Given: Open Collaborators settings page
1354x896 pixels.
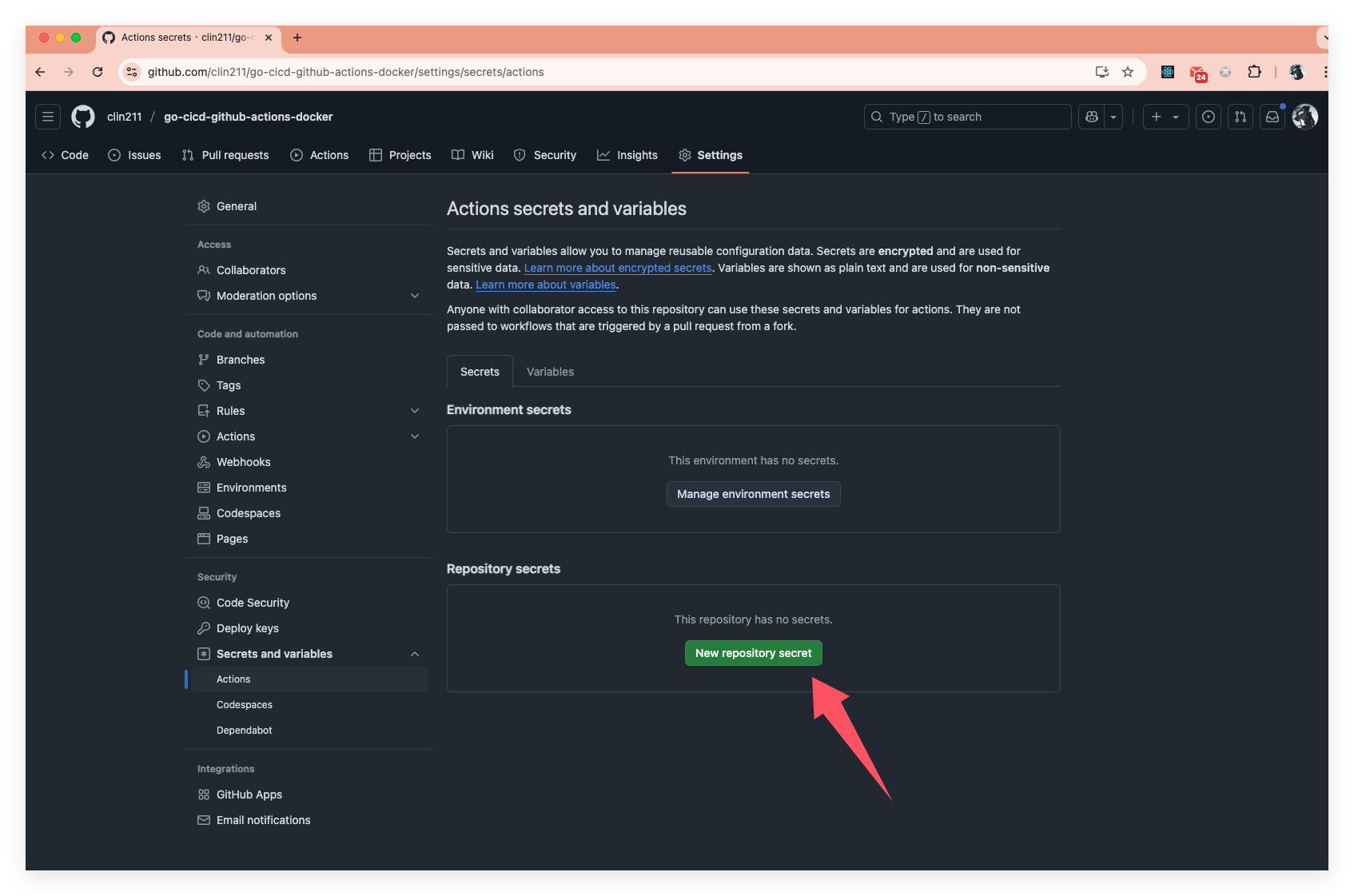Looking at the screenshot, I should [x=309, y=270].
